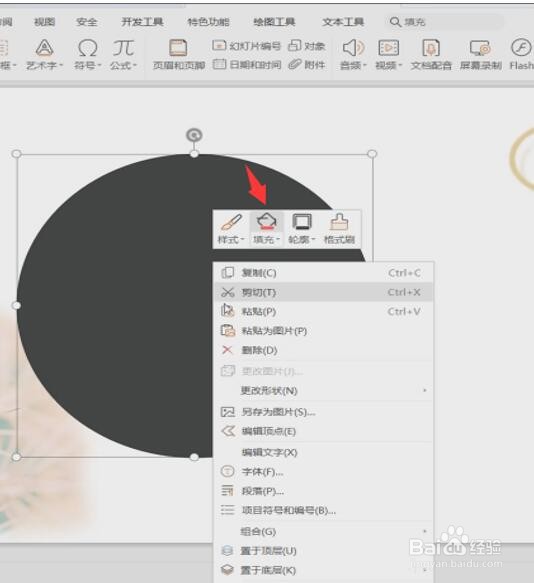Open 文档配音 narration tool

[431, 54]
